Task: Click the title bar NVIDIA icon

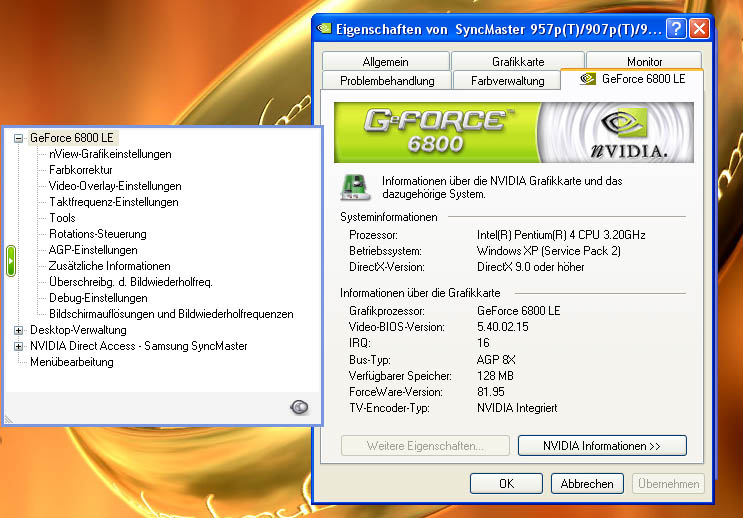Action: 325,28
